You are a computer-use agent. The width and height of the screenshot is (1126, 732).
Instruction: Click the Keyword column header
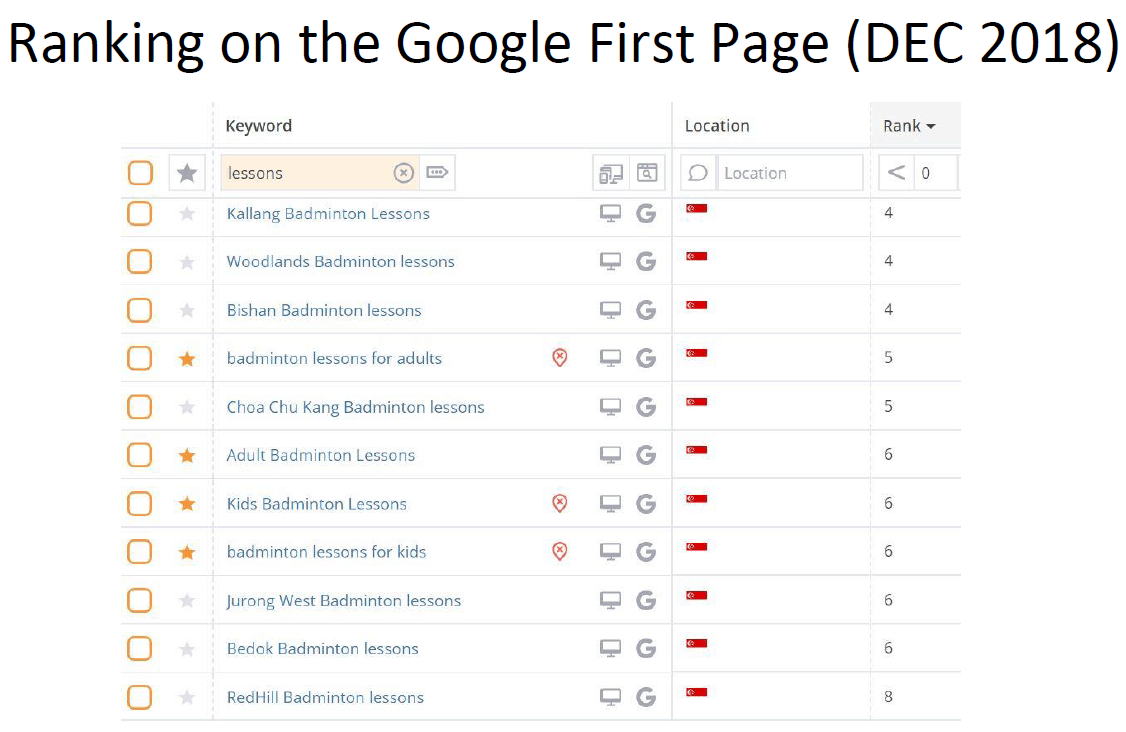pyautogui.click(x=259, y=126)
